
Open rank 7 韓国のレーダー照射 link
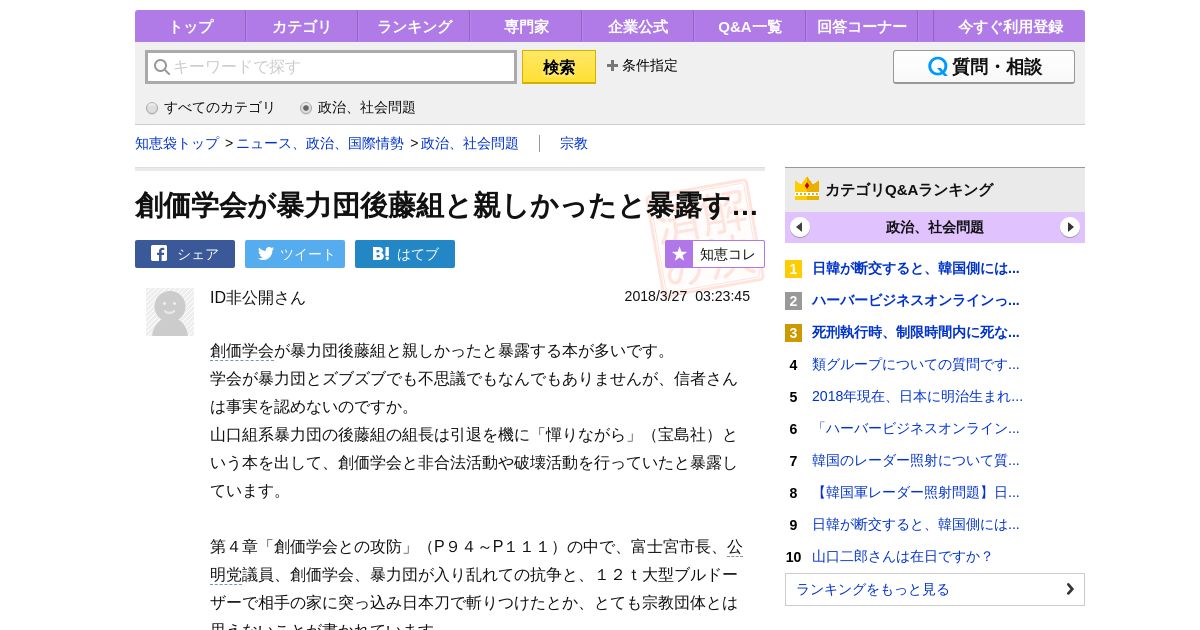916,460
